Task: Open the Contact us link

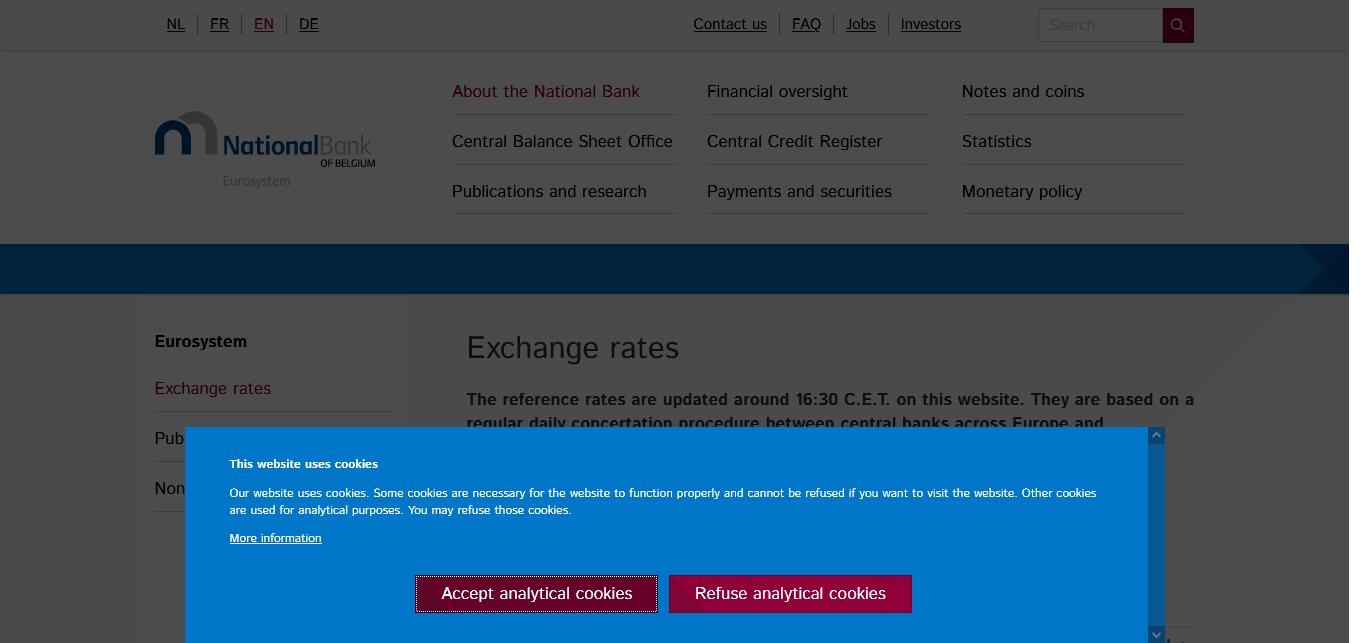Action: click(730, 24)
